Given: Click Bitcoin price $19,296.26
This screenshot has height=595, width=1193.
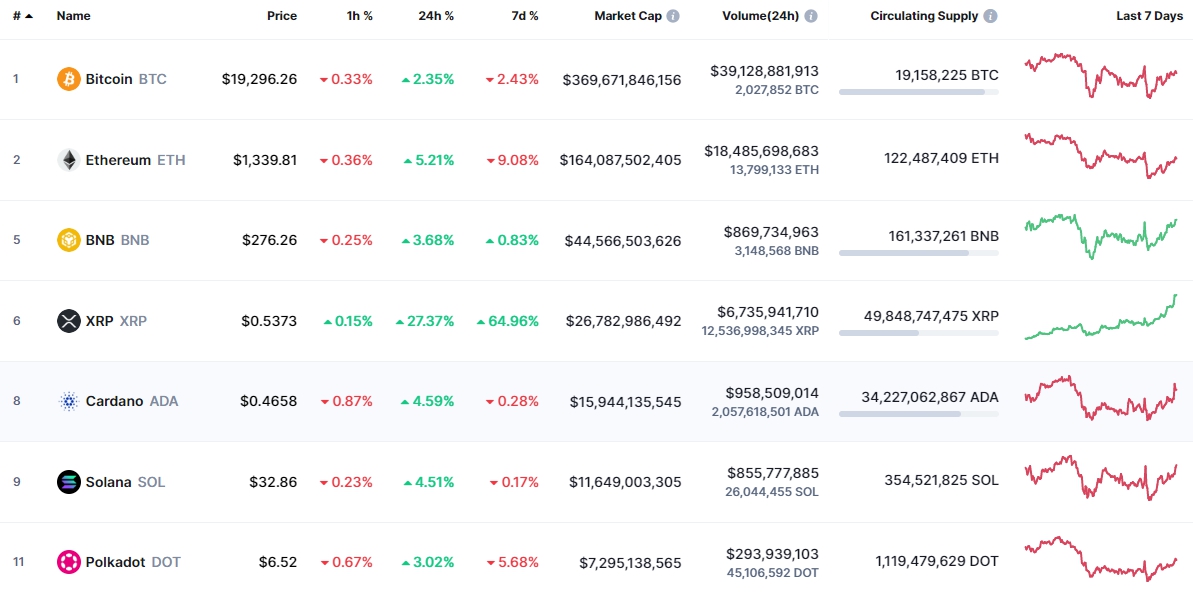Looking at the screenshot, I should [259, 79].
